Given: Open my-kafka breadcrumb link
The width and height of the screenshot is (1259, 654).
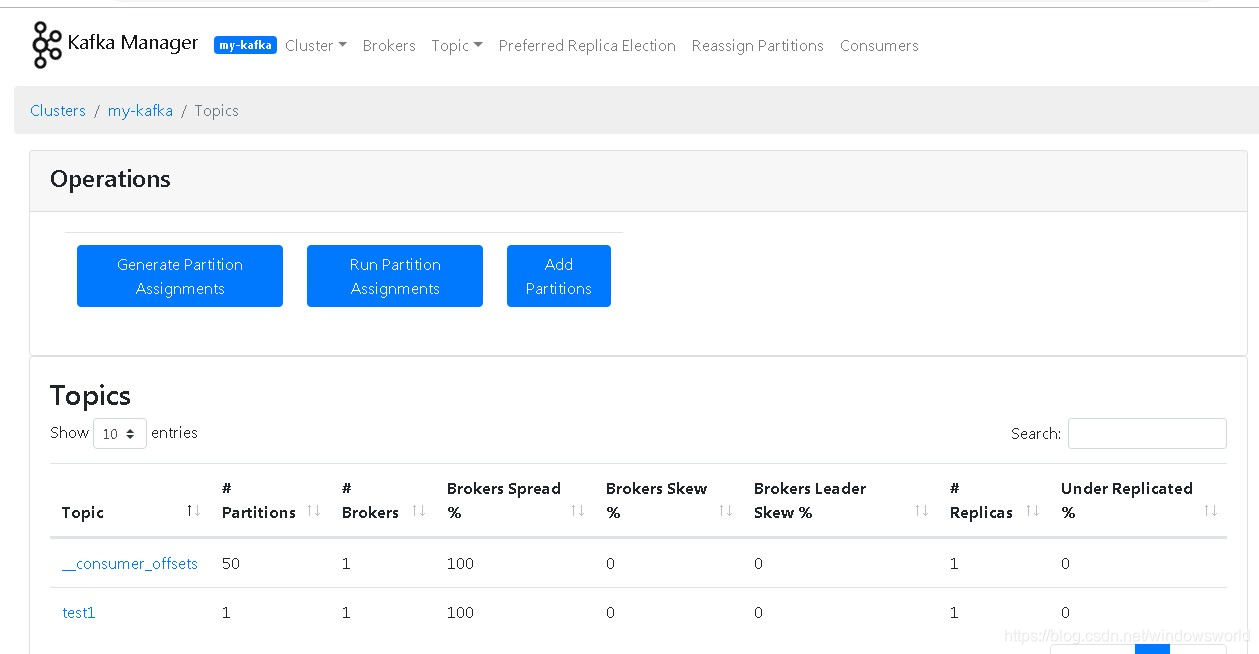Looking at the screenshot, I should point(140,111).
